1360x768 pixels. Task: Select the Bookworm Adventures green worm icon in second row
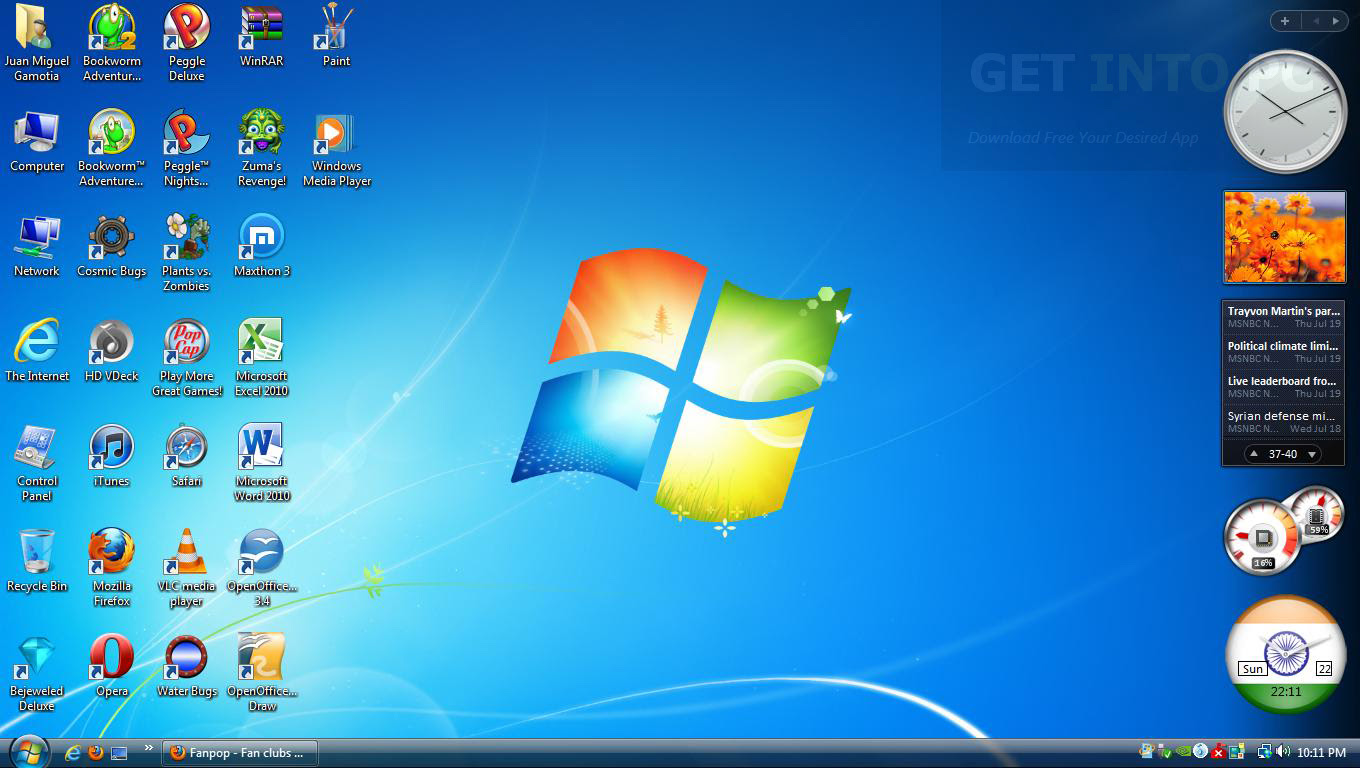point(112,148)
